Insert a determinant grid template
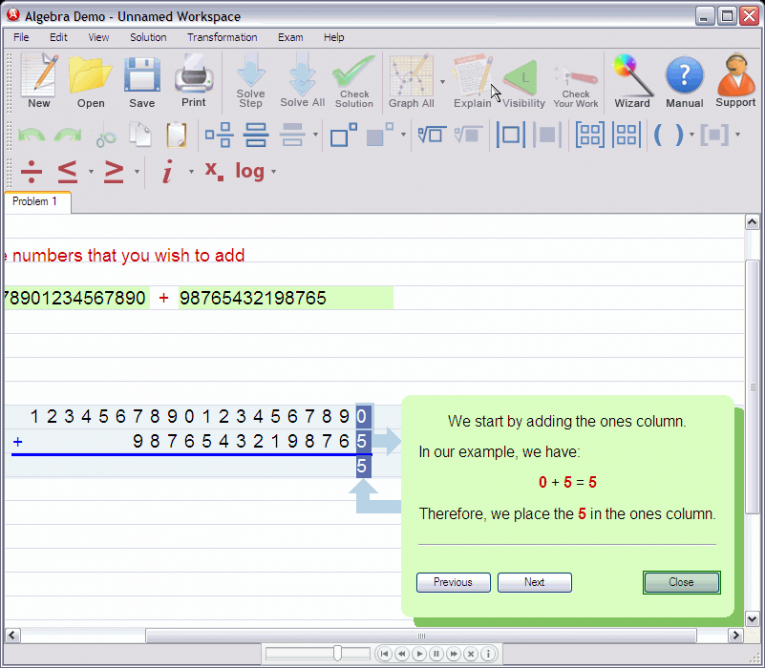Viewport: 765px width, 668px height. 626,135
